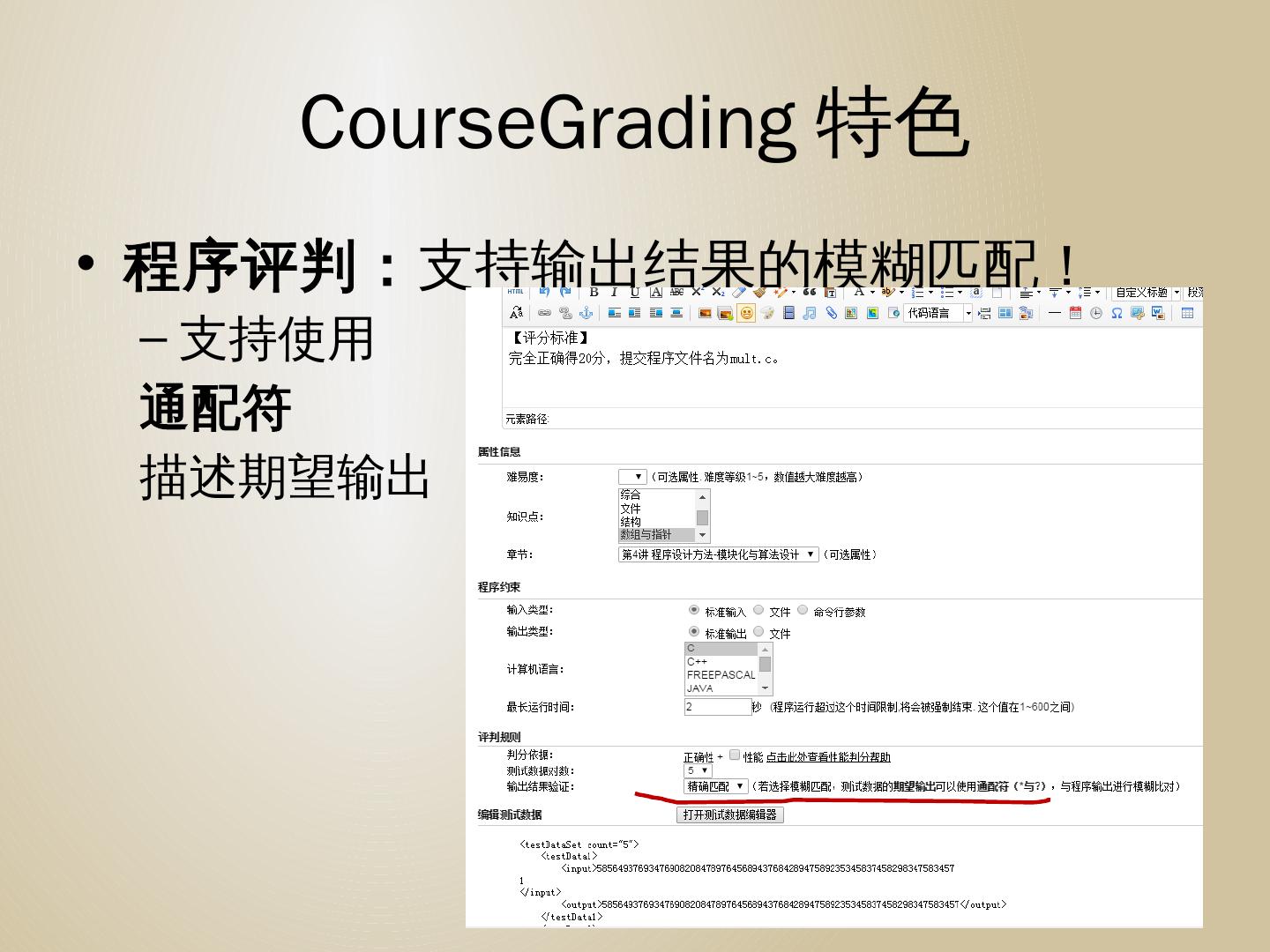The image size is (1270, 952).
Task: Insert a horizontal rule line
Action: click(1054, 313)
